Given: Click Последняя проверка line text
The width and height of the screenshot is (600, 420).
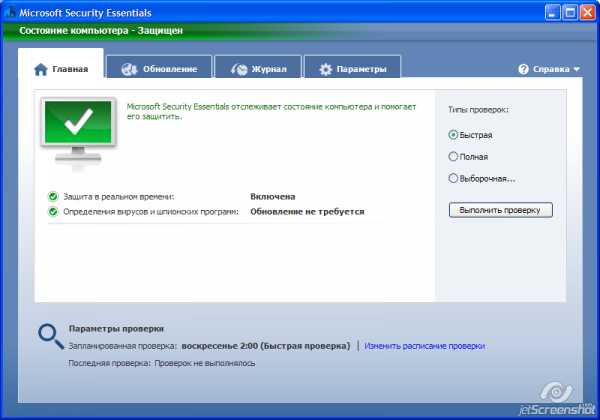Looking at the screenshot, I should point(162,363).
